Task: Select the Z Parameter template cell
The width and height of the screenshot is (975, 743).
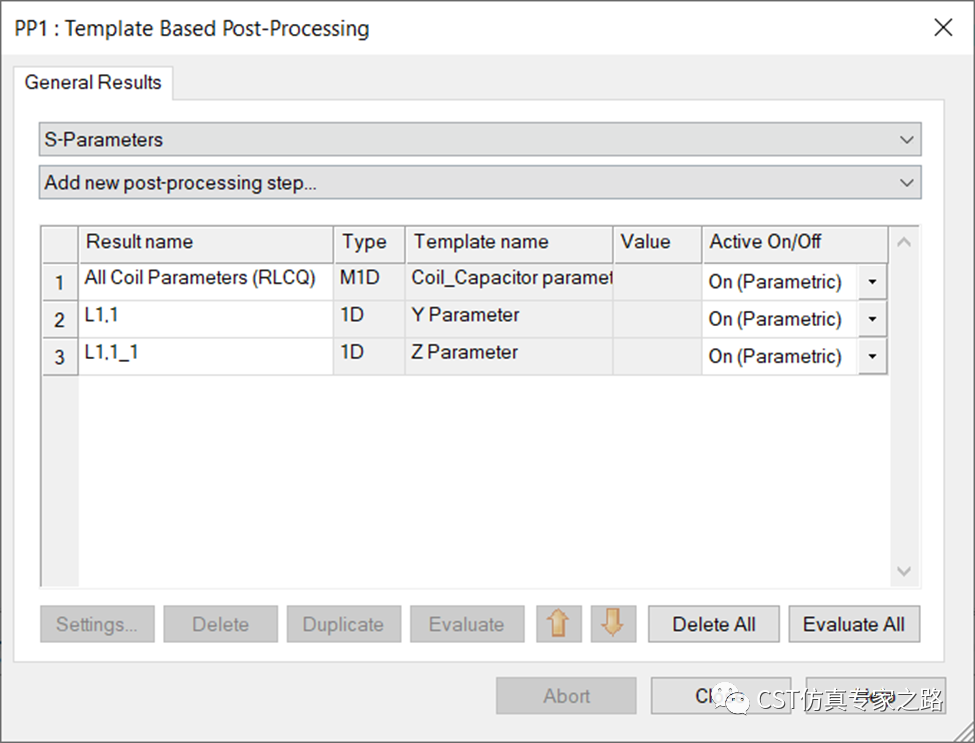Action: (x=508, y=353)
